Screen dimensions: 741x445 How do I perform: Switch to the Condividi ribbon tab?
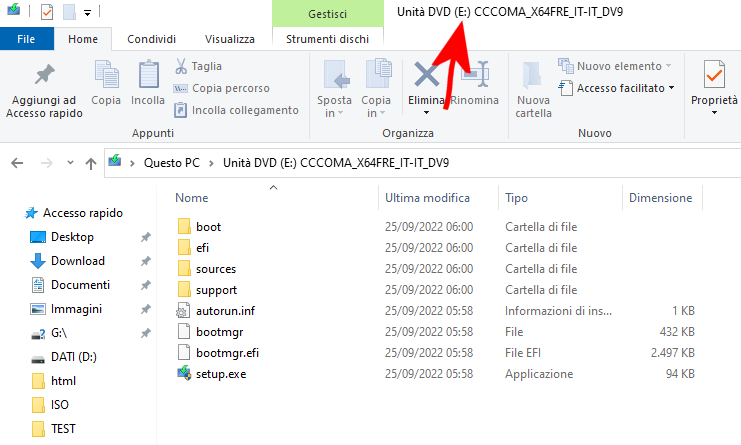pos(151,39)
